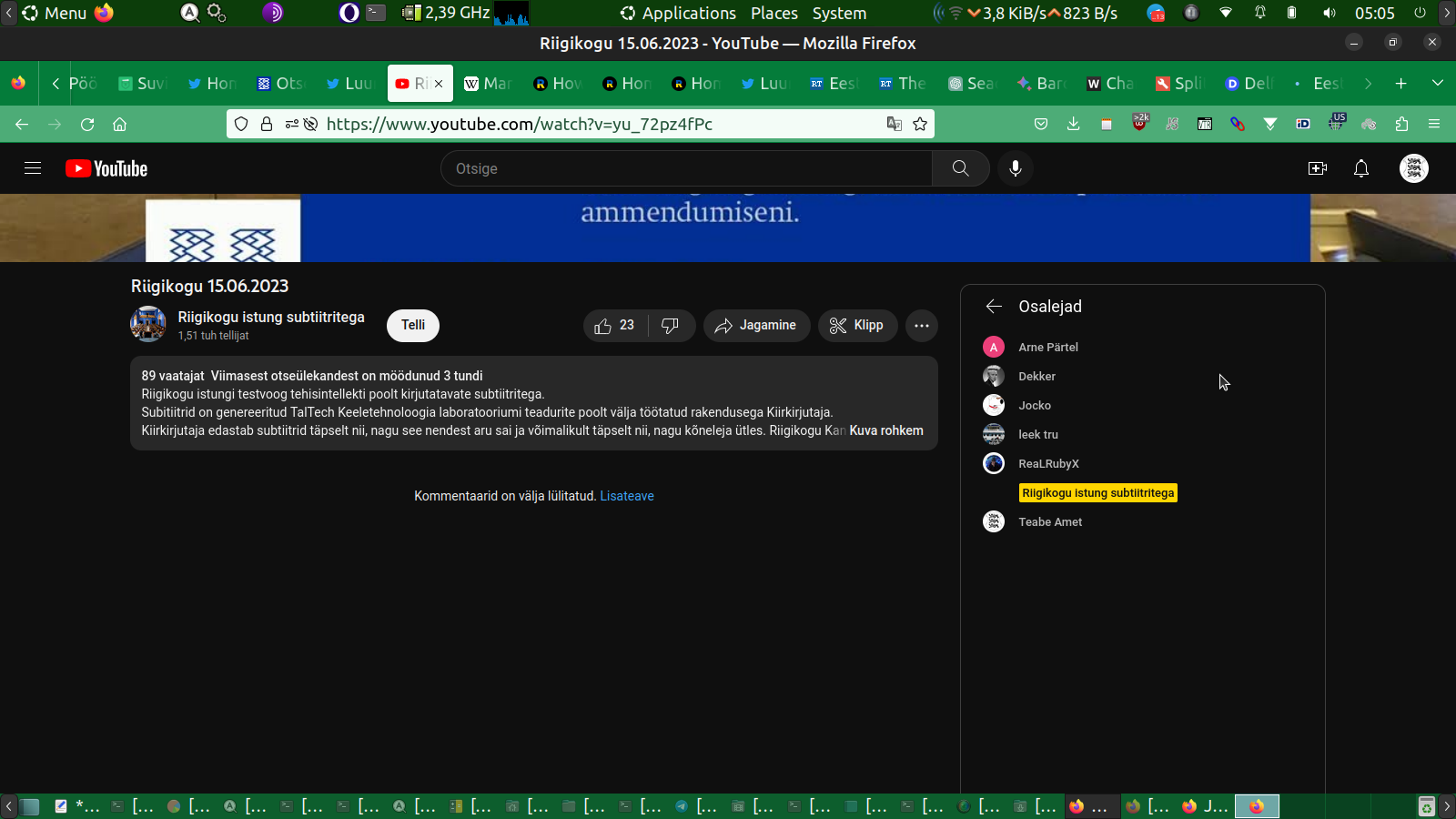Image resolution: width=1456 pixels, height=819 pixels.
Task: Open the account avatar menu
Action: pos(1414,168)
